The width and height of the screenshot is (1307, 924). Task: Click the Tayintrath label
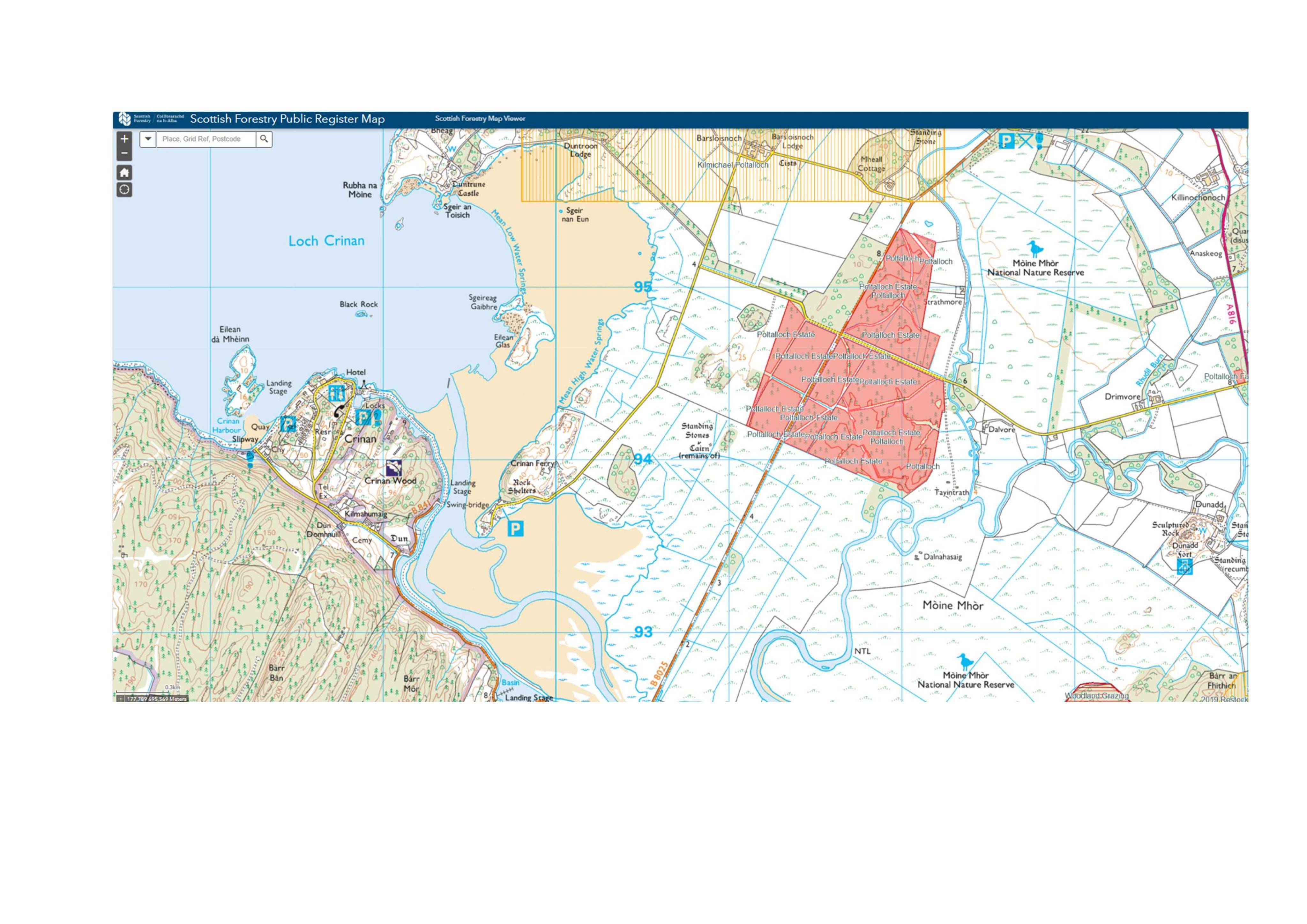952,492
